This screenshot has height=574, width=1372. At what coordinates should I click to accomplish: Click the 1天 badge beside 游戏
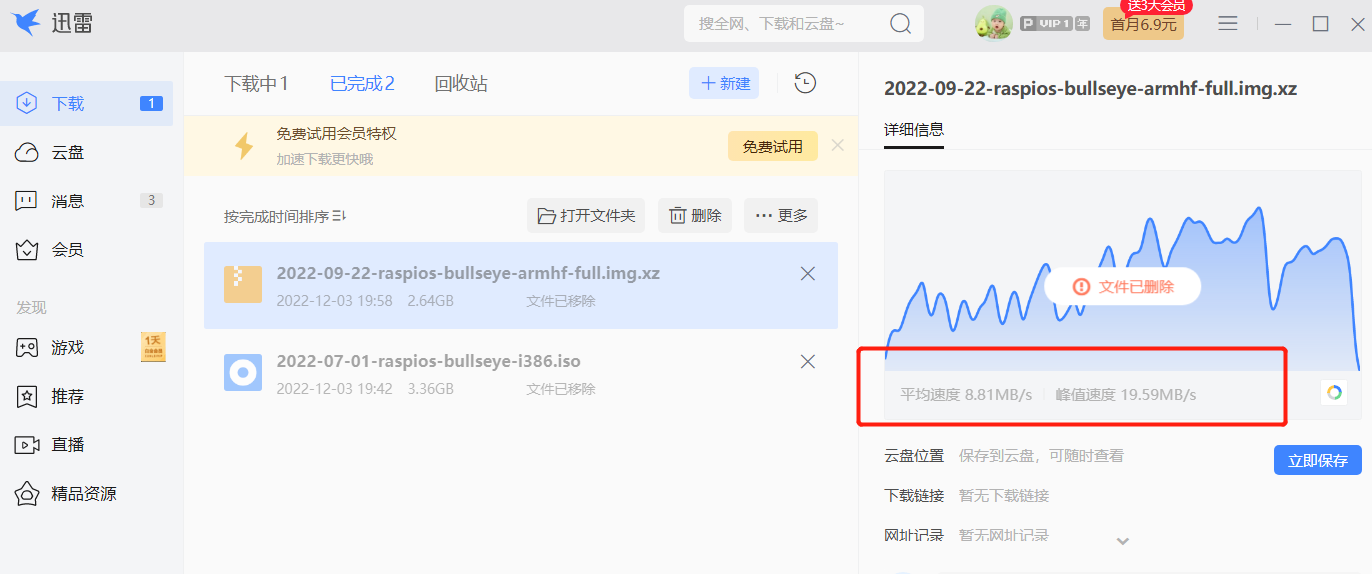click(x=153, y=347)
